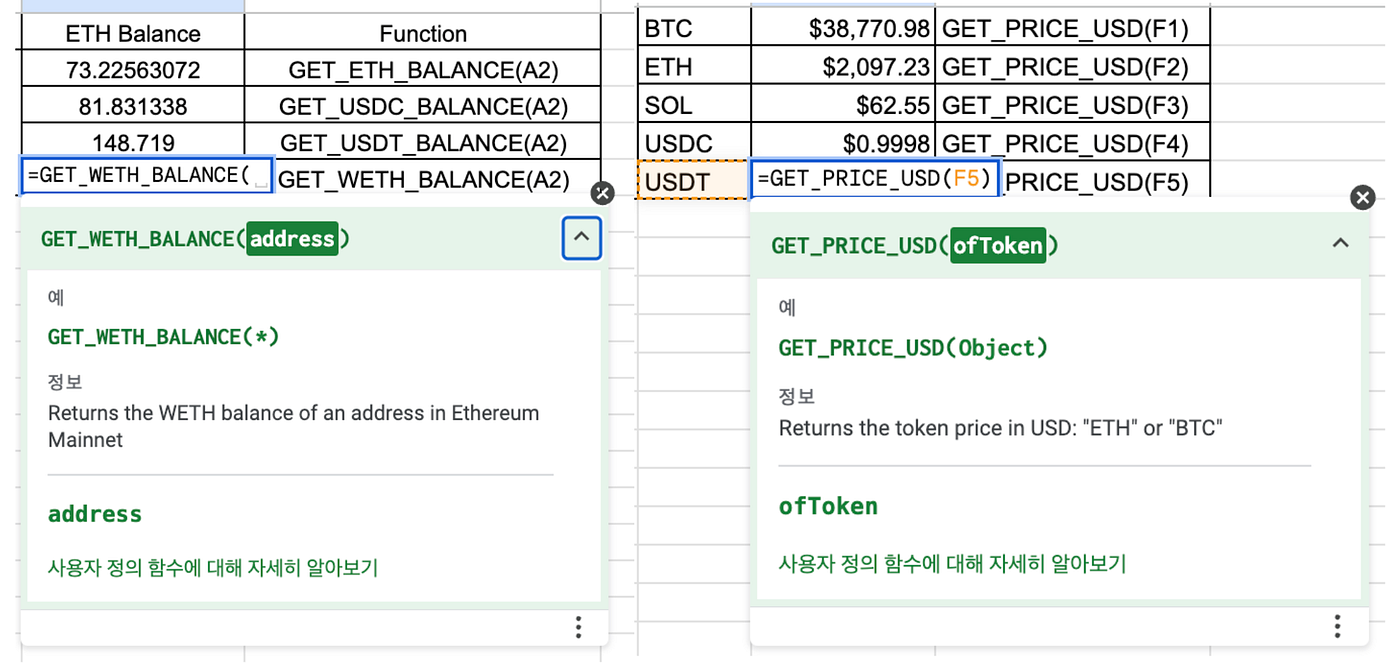The width and height of the screenshot is (1400, 670).
Task: Open the custom functions link under the address parameter
Action: pos(213,568)
